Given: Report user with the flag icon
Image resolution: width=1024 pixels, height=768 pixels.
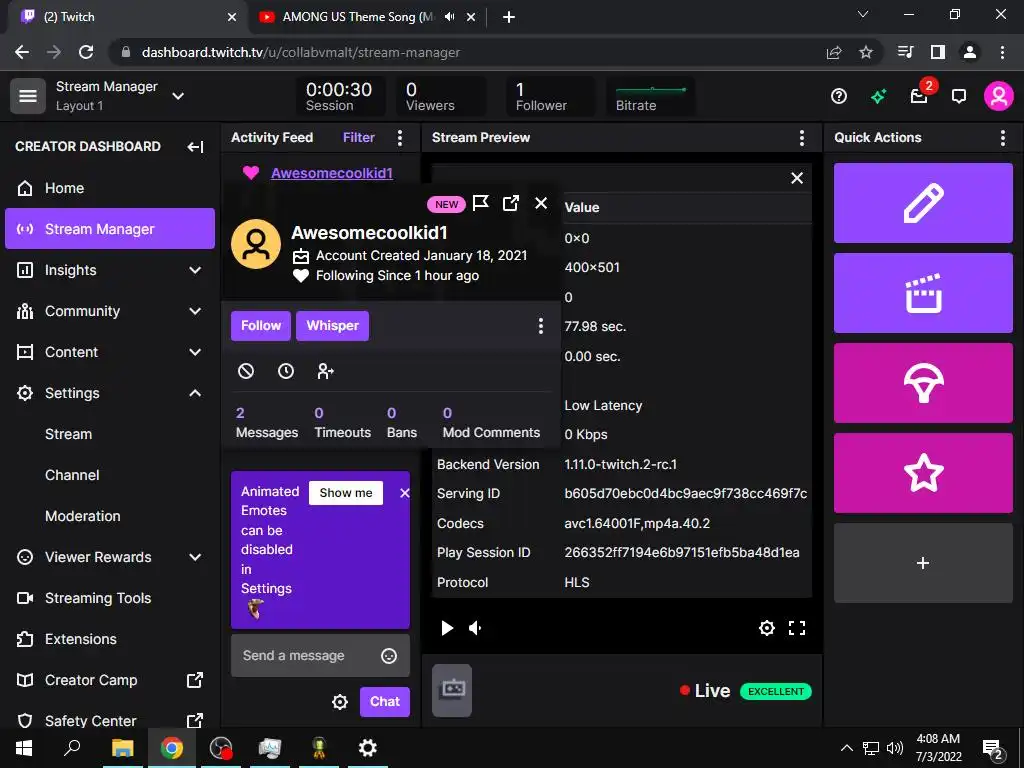Looking at the screenshot, I should point(481,203).
